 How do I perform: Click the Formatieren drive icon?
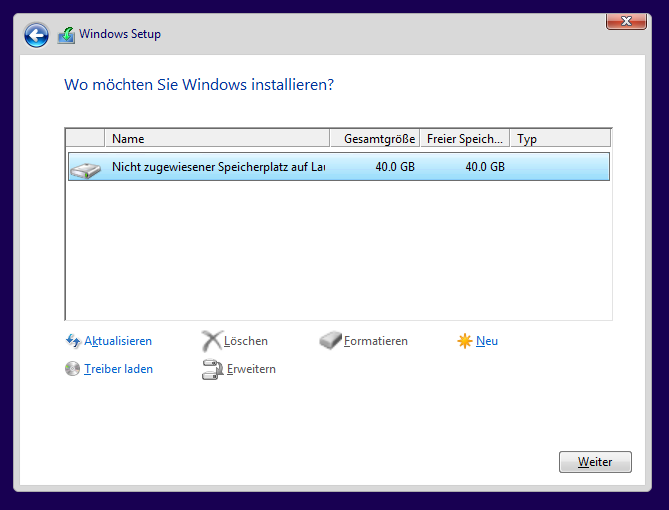click(330, 341)
